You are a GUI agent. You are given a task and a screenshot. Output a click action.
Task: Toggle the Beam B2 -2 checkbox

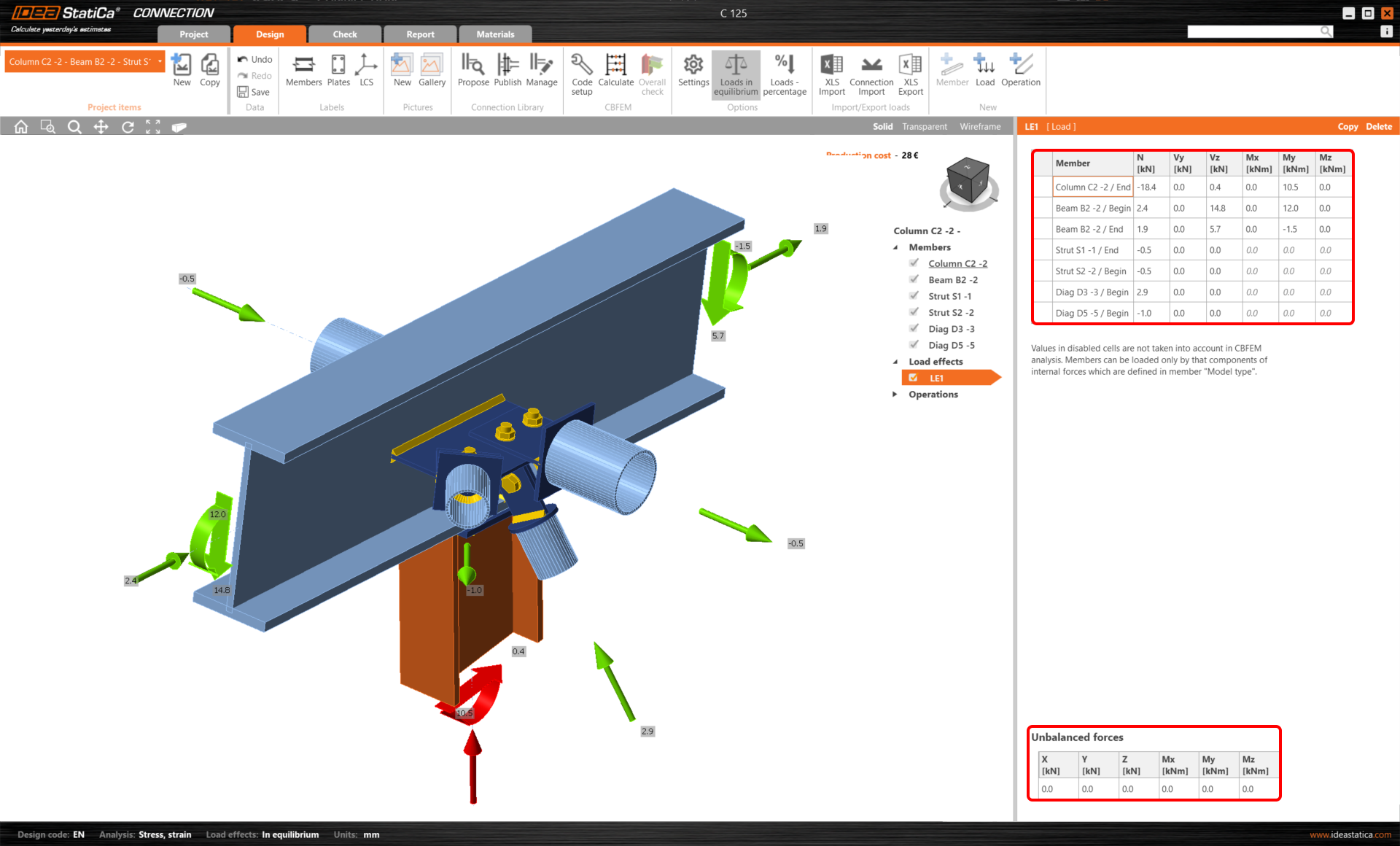pyautogui.click(x=914, y=279)
